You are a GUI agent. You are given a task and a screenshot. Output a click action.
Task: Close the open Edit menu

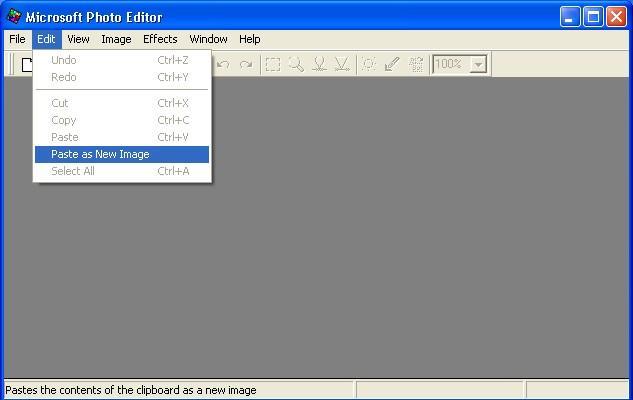pos(46,39)
